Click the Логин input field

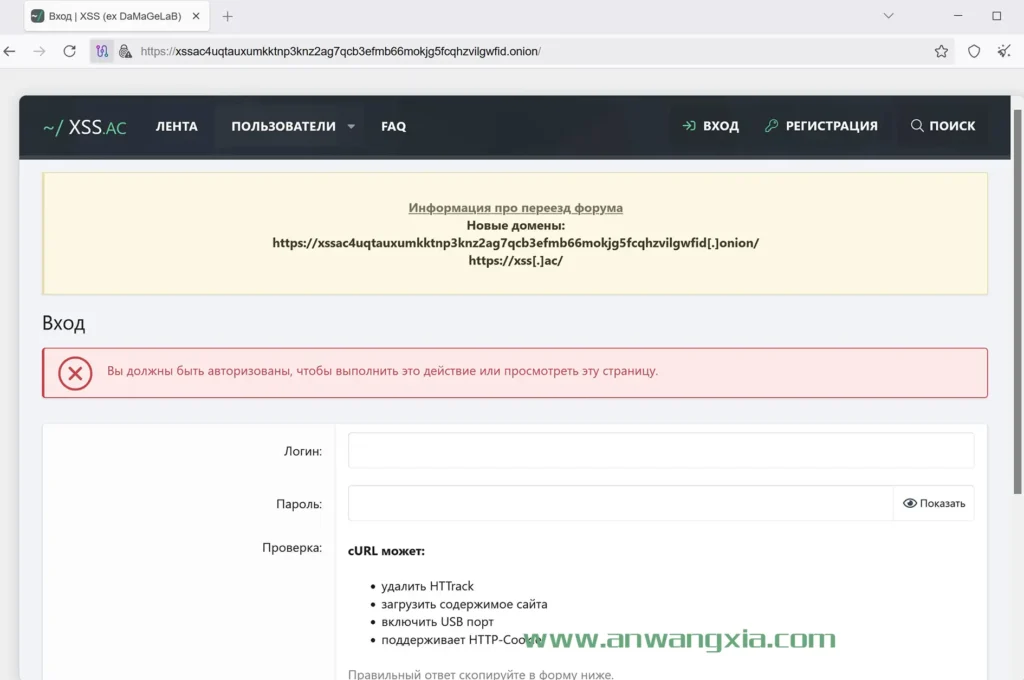point(660,451)
